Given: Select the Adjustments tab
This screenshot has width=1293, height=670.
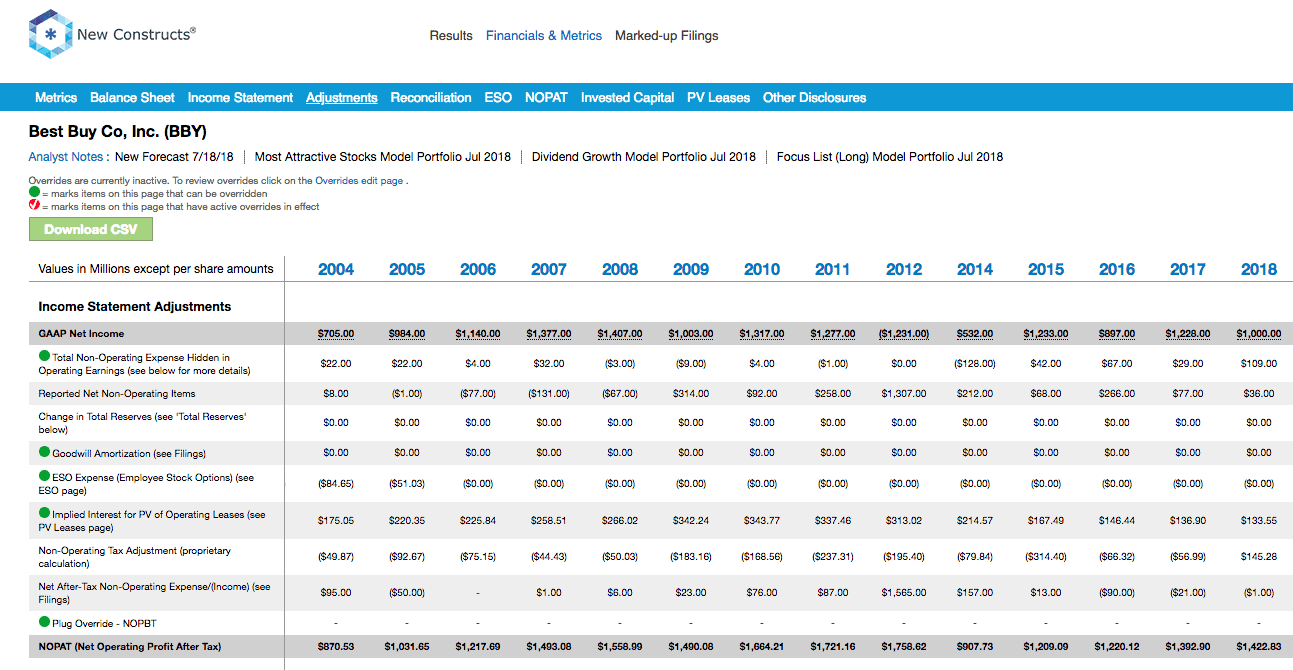Looking at the screenshot, I should point(342,97).
